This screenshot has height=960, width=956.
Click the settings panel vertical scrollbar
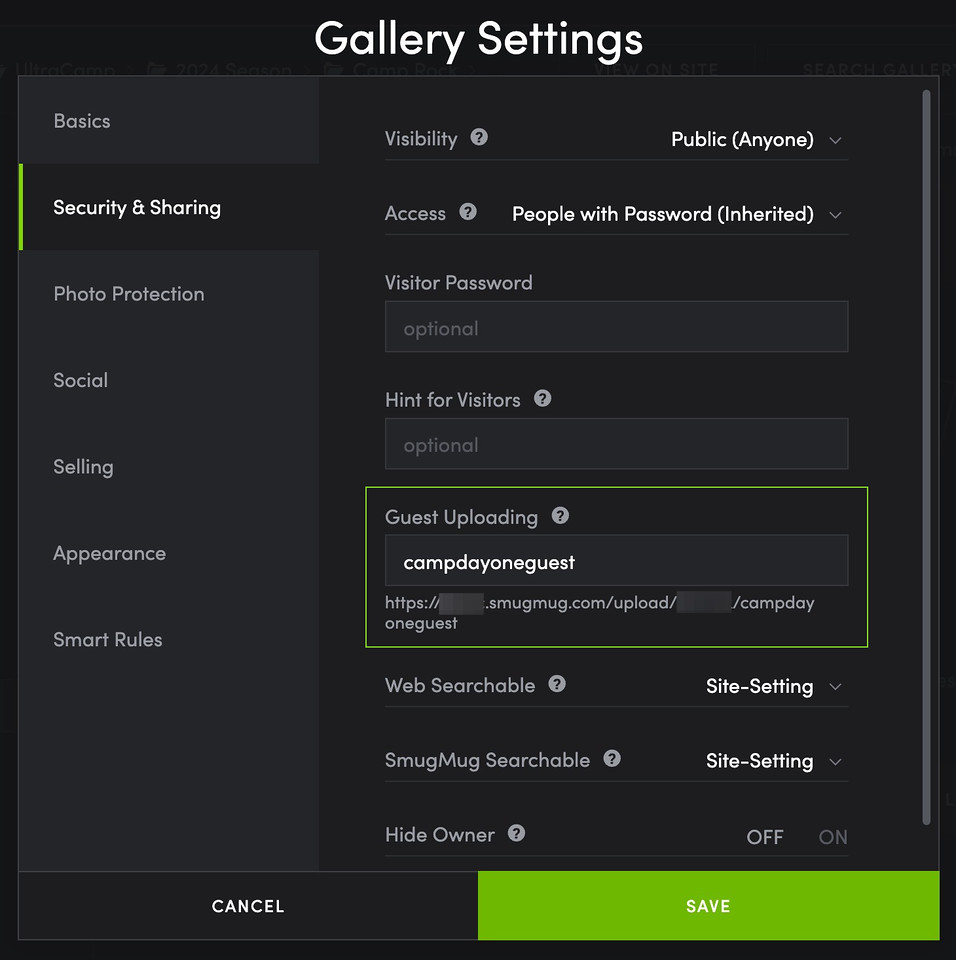pyautogui.click(x=927, y=457)
